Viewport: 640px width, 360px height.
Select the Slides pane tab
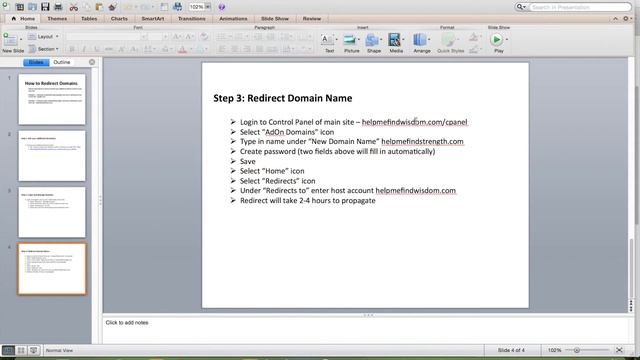pos(36,62)
